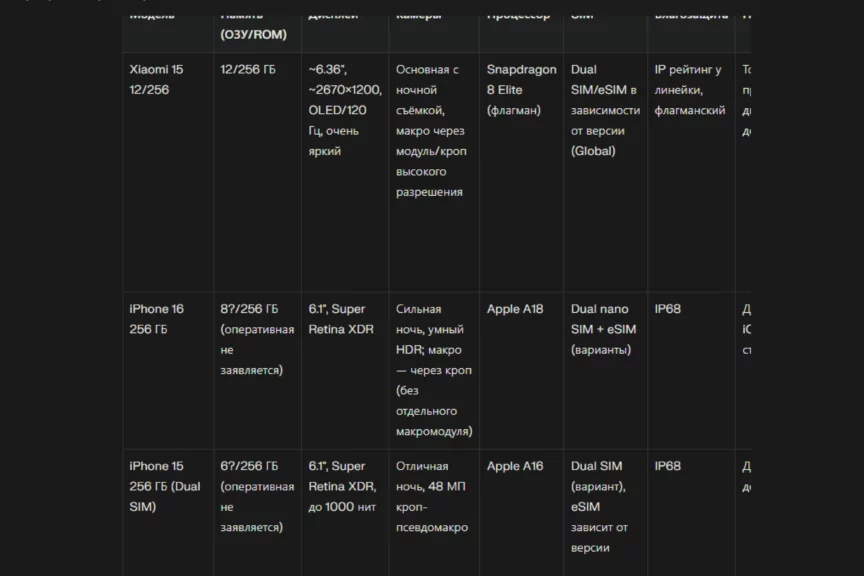This screenshot has height=576, width=864.
Task: Click the camera cell with Отличная ночь, 48 МП
Action: [432, 496]
